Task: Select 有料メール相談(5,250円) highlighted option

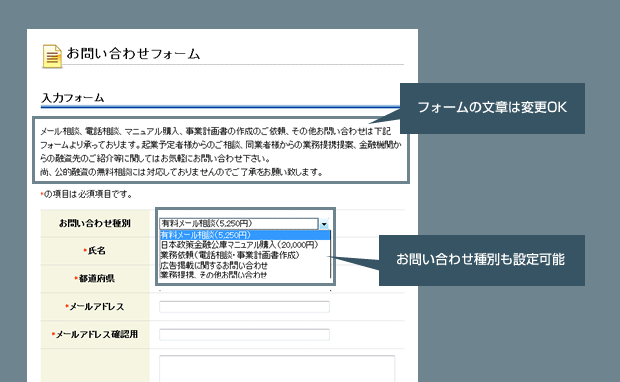Action: tap(245, 235)
